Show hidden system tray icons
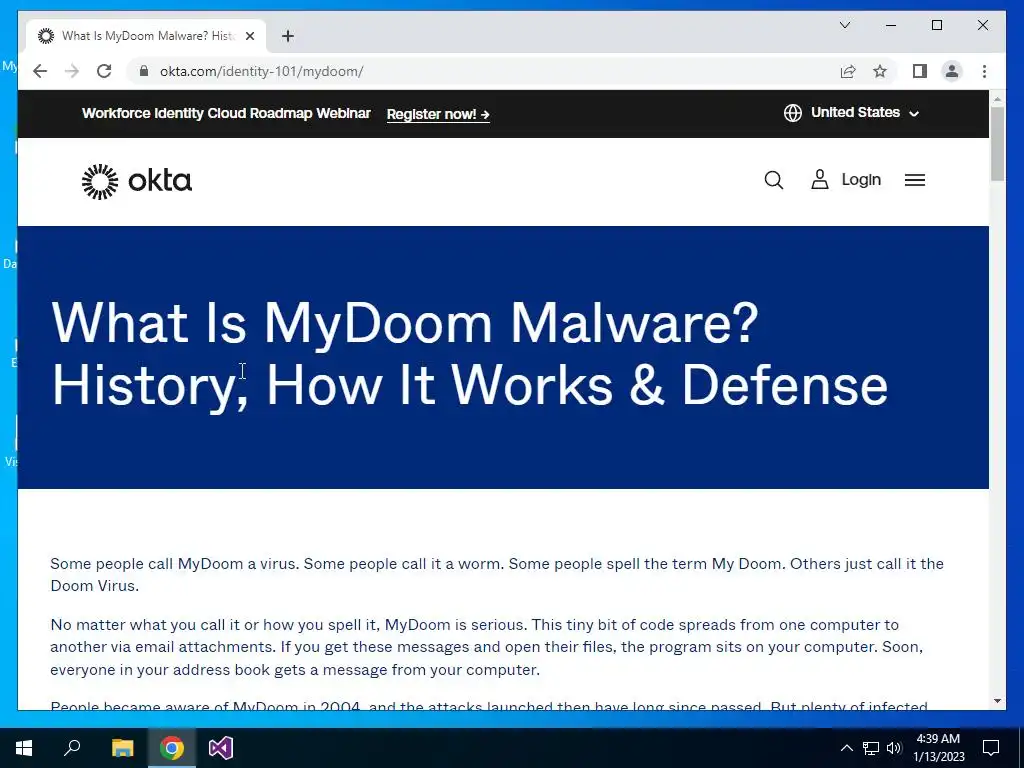The image size is (1024, 768). [846, 748]
